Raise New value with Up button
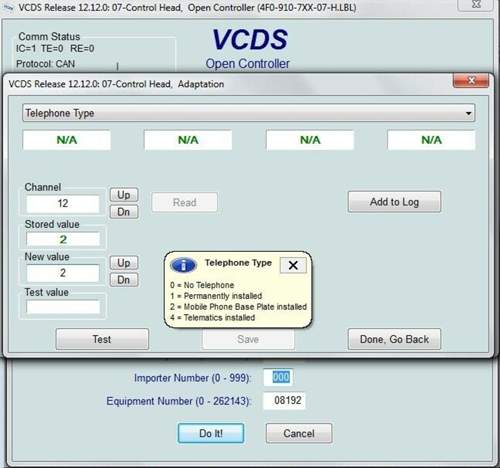This screenshot has height=468, width=500. coord(124,263)
